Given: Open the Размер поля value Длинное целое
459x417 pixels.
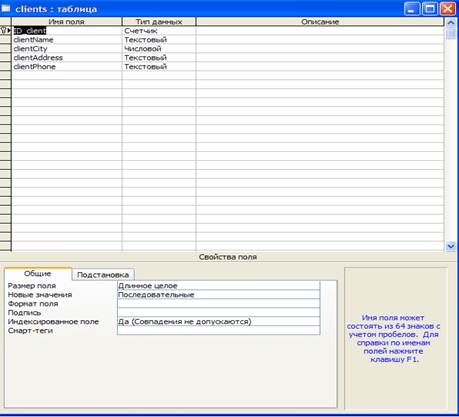Looking at the screenshot, I should (219, 285).
